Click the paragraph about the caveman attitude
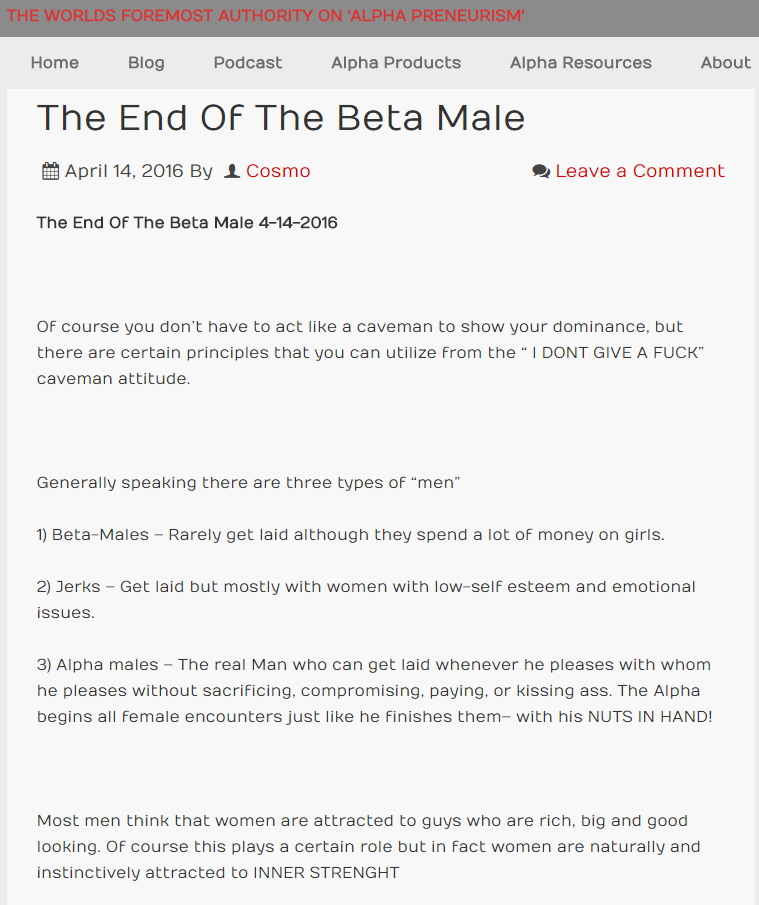 point(371,353)
